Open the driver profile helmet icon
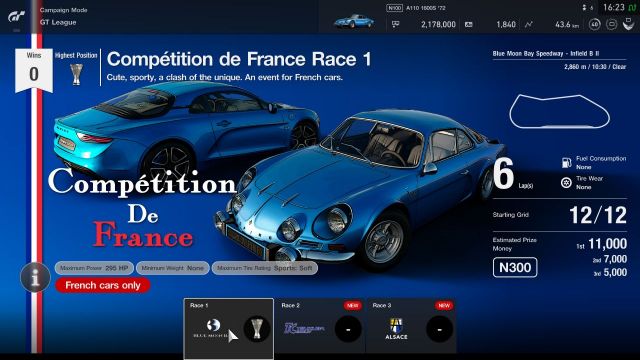Screen dimensions: 640x360 629,24
